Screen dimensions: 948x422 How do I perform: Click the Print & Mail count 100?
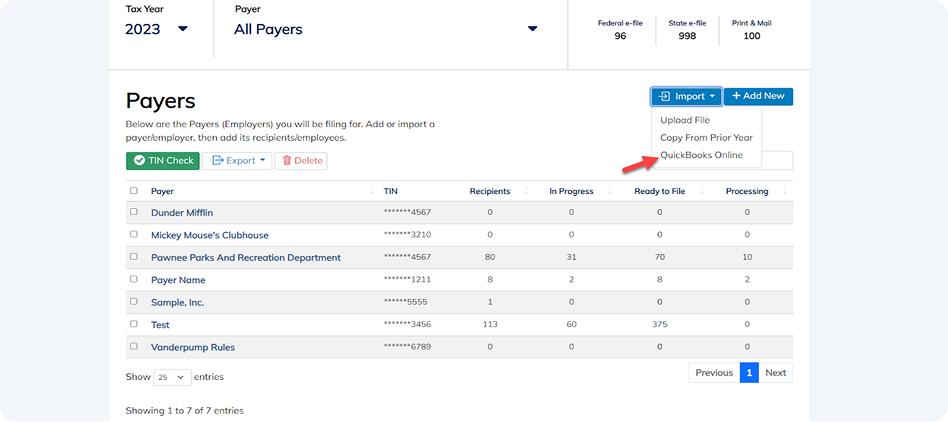(x=752, y=36)
